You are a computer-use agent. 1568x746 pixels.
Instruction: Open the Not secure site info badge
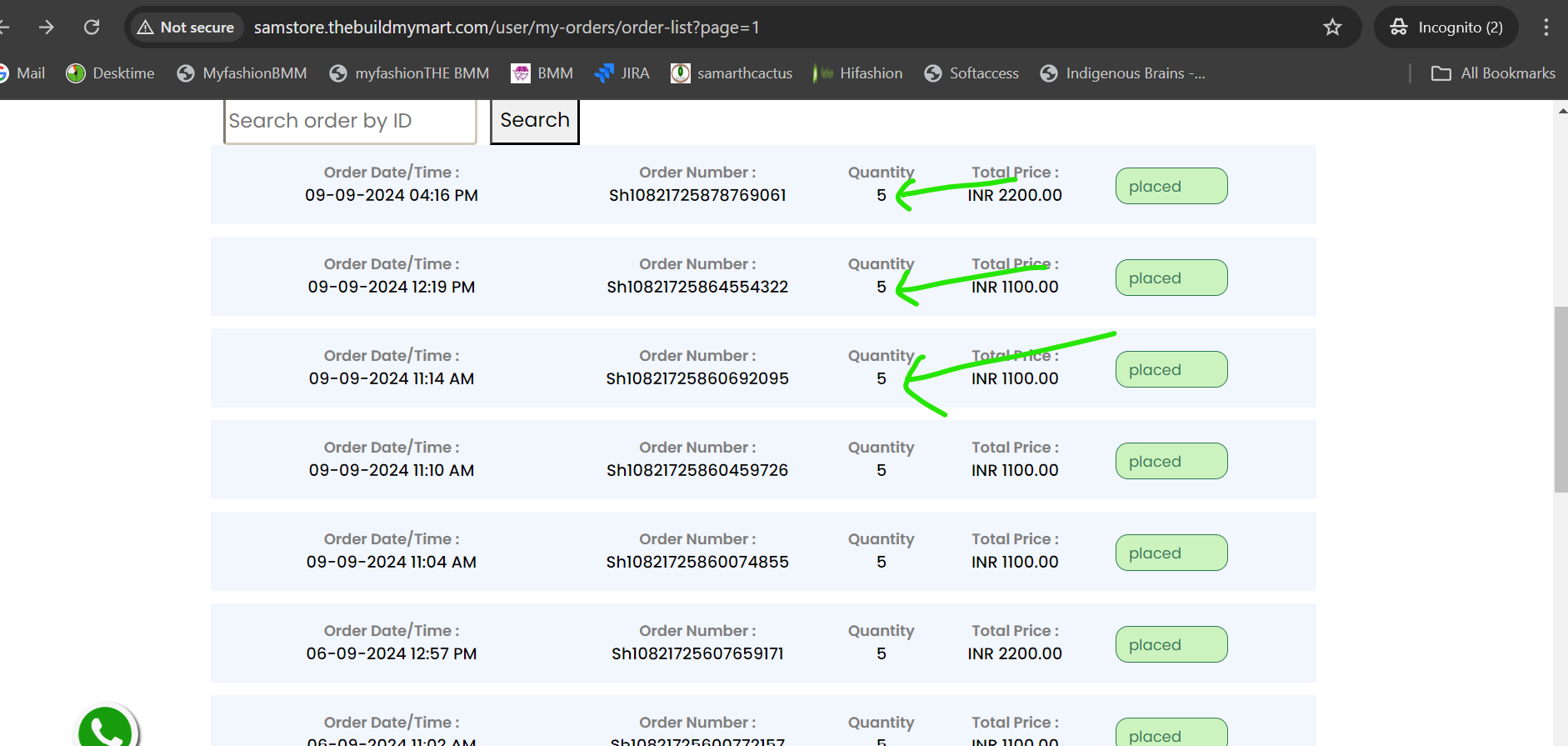point(186,28)
